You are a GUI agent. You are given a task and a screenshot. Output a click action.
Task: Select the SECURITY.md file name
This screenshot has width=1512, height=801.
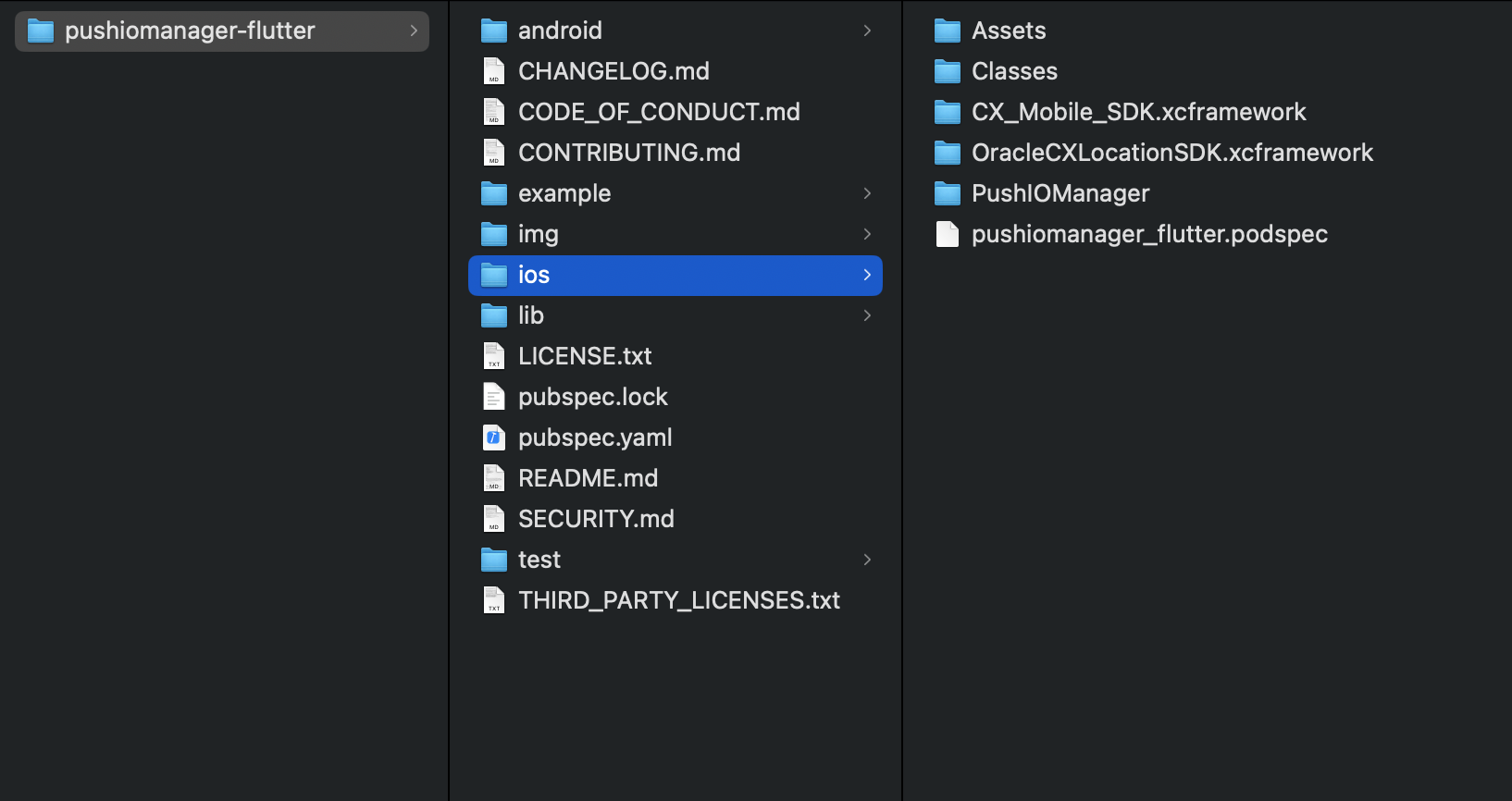[596, 519]
